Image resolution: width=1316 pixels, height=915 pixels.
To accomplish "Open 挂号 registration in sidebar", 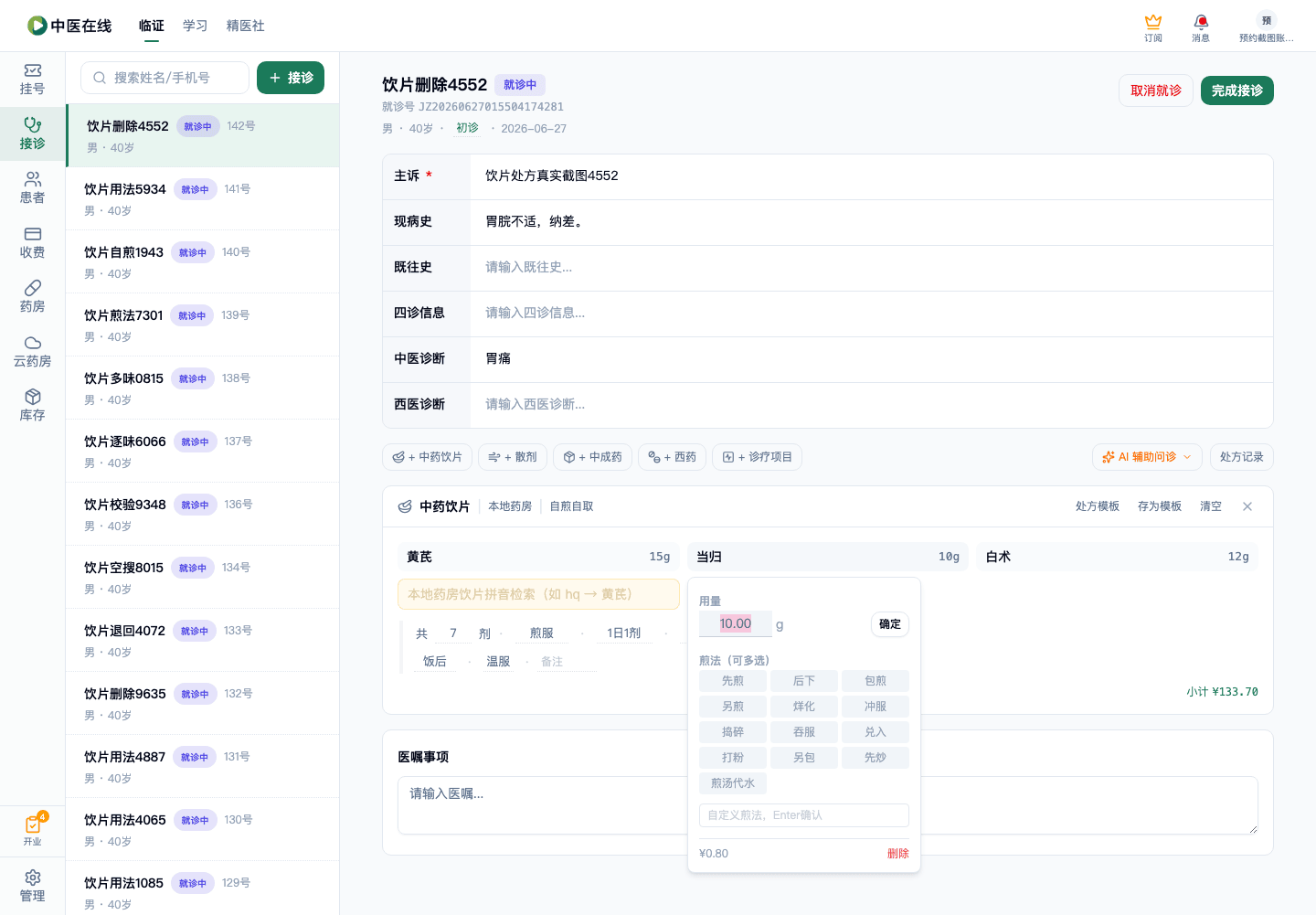I will pos(32,80).
